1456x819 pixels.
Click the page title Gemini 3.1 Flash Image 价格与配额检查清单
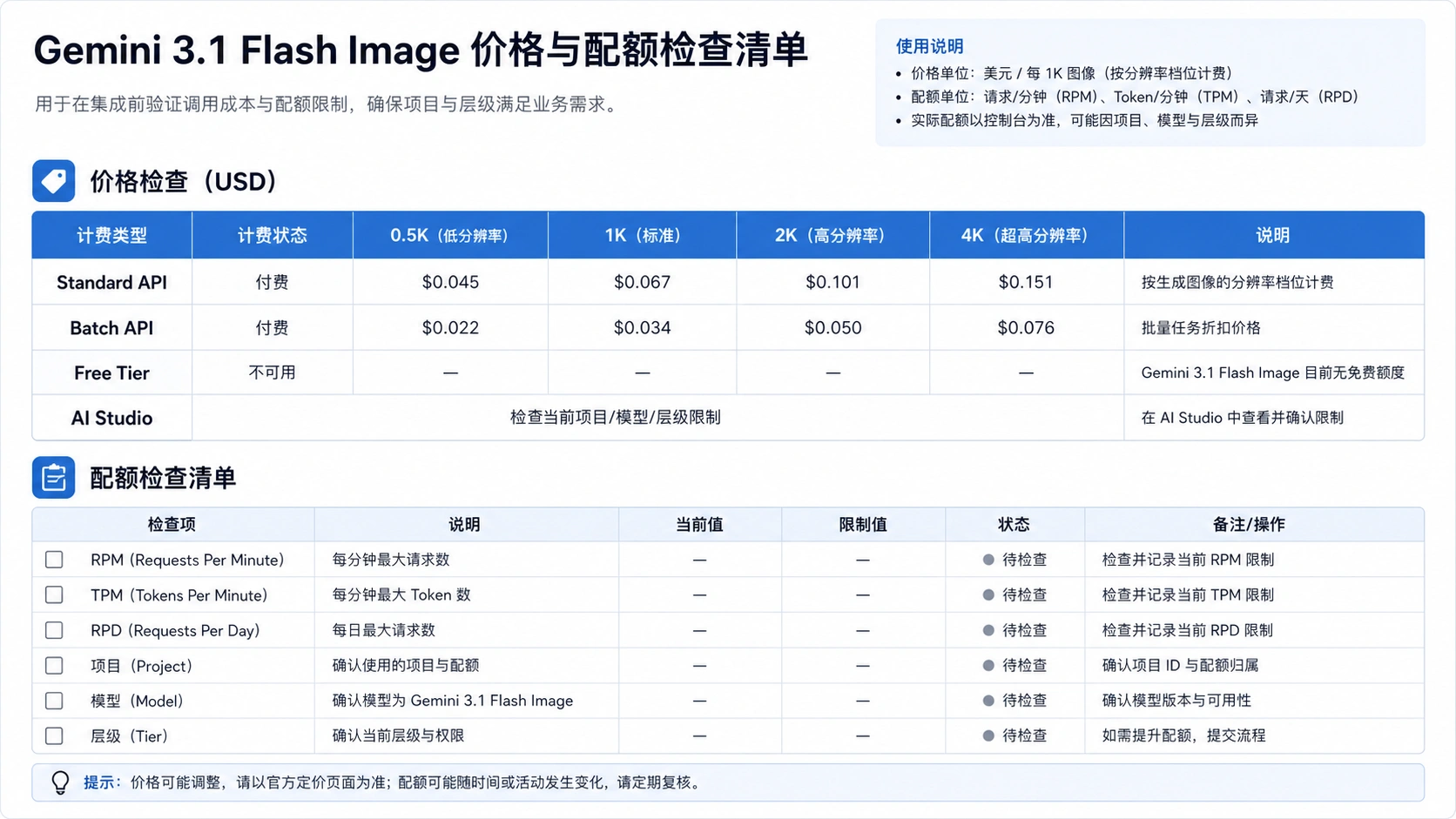(x=421, y=50)
